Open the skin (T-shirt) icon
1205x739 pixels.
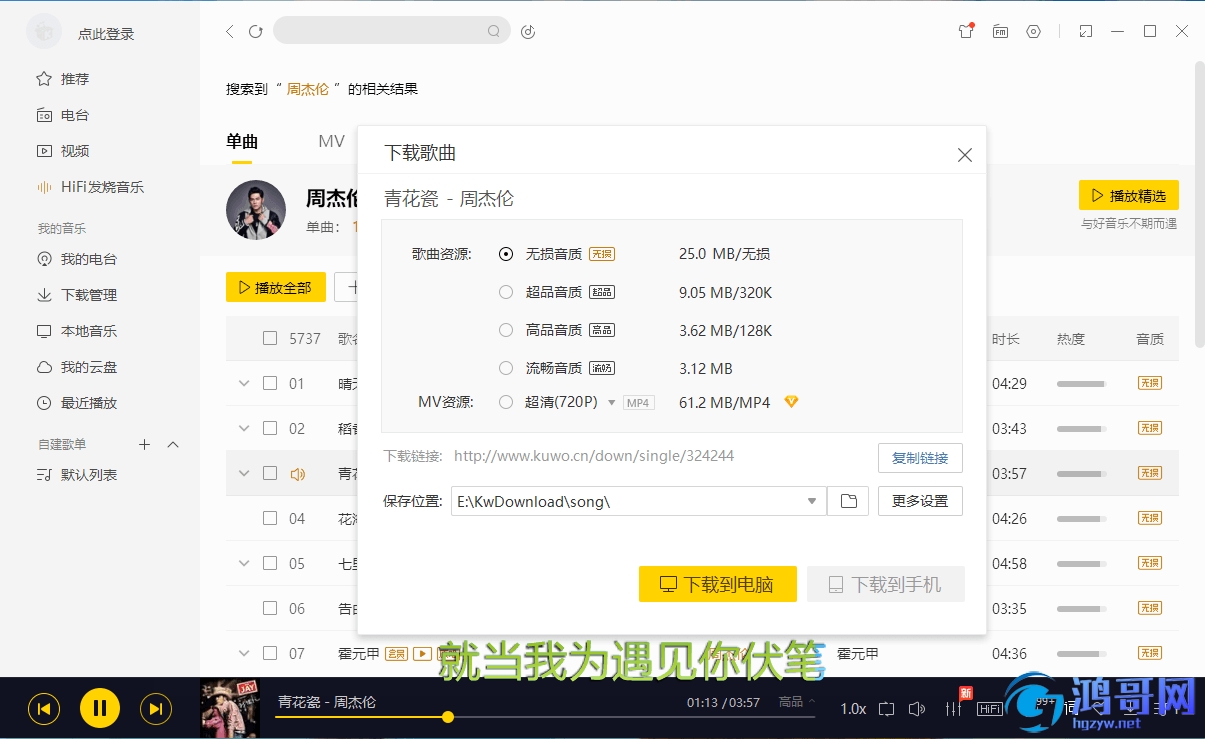(965, 31)
